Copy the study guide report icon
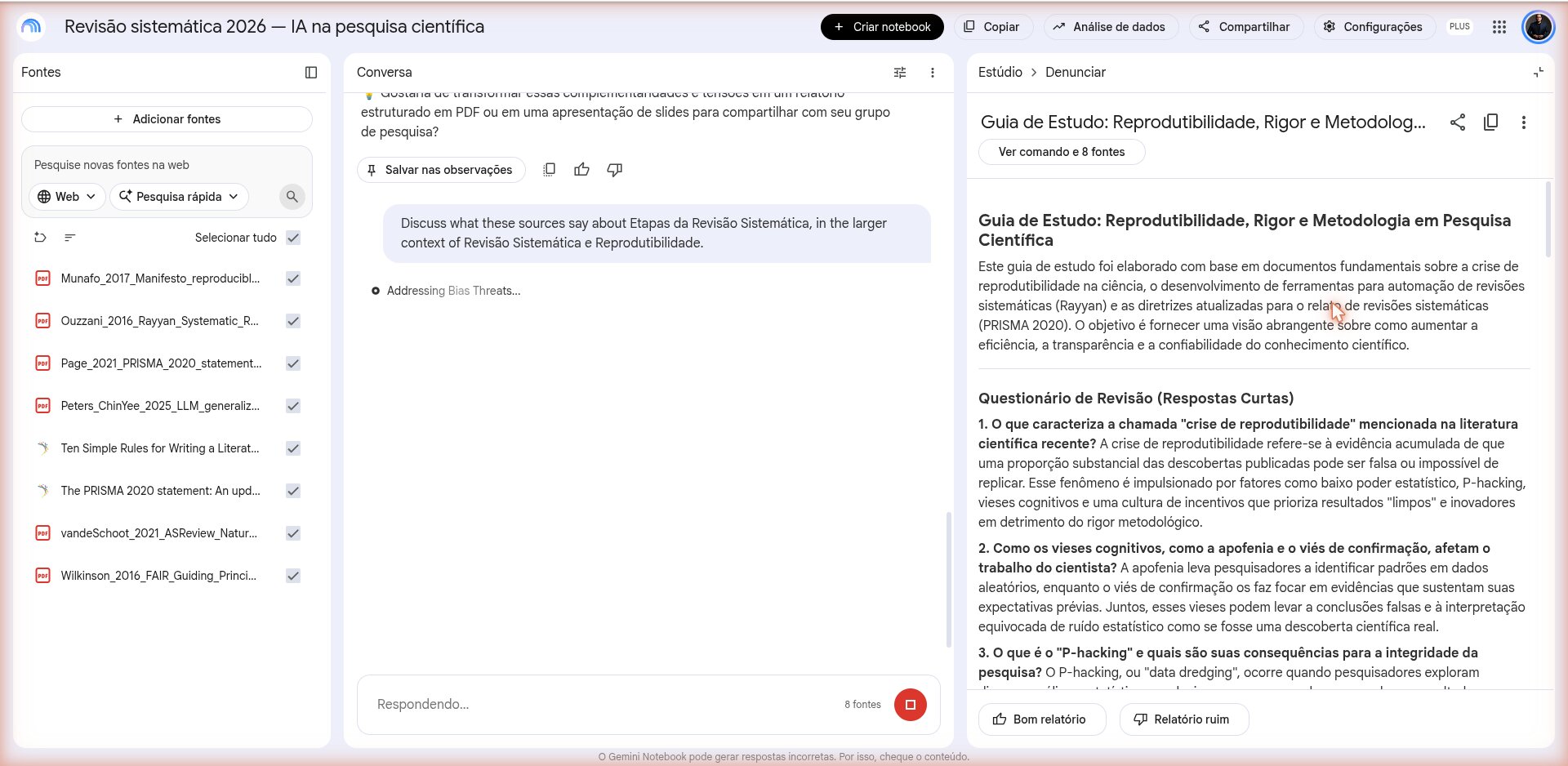This screenshot has height=766, width=1568. [x=1490, y=122]
